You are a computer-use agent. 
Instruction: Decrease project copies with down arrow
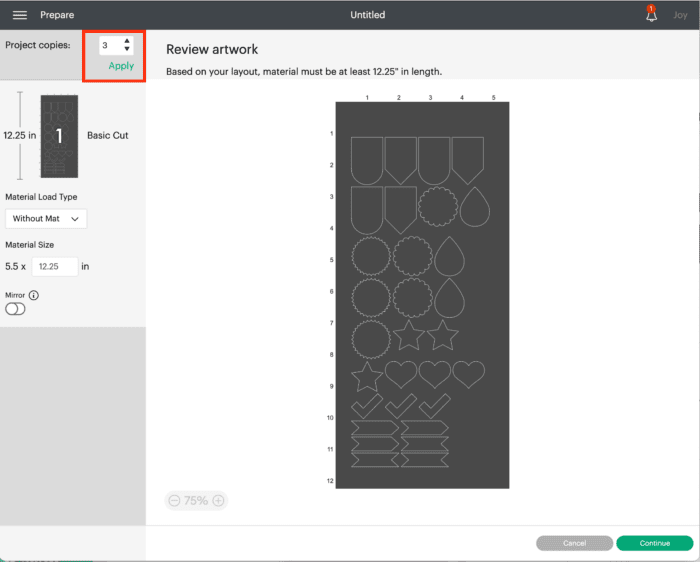pos(127,50)
